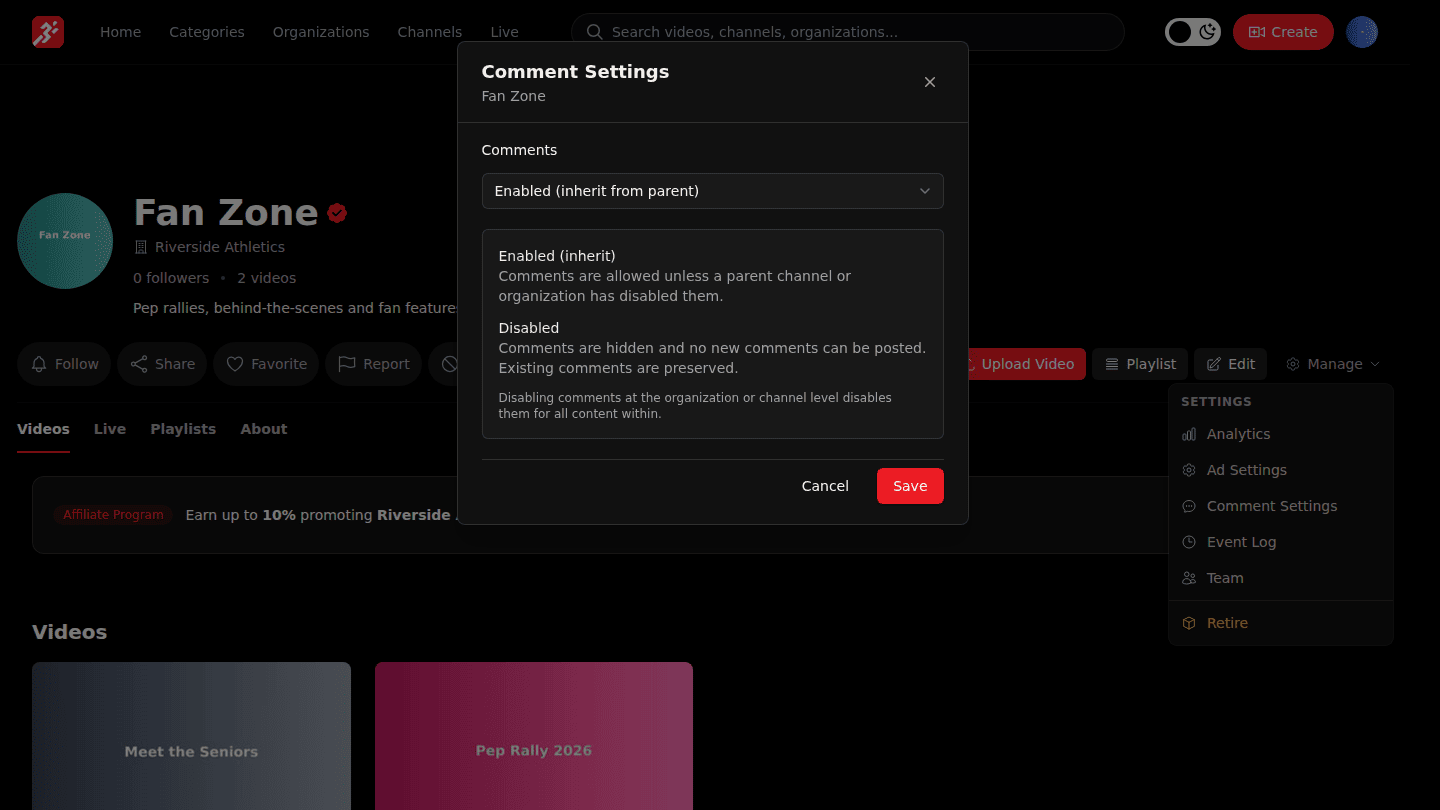Share the Fan Zone channel
This screenshot has height=810, width=1440.
(162, 364)
